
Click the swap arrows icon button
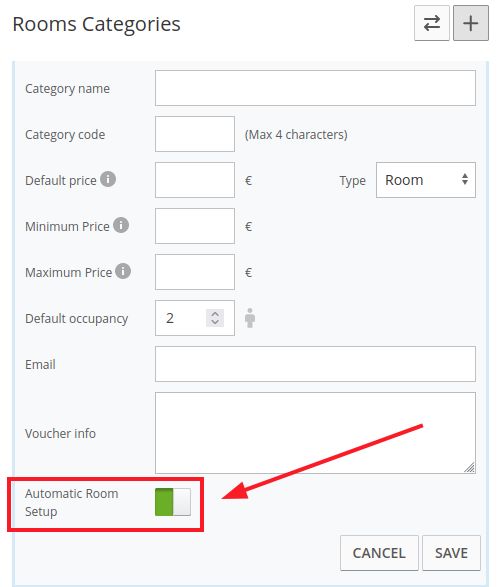pos(431,23)
